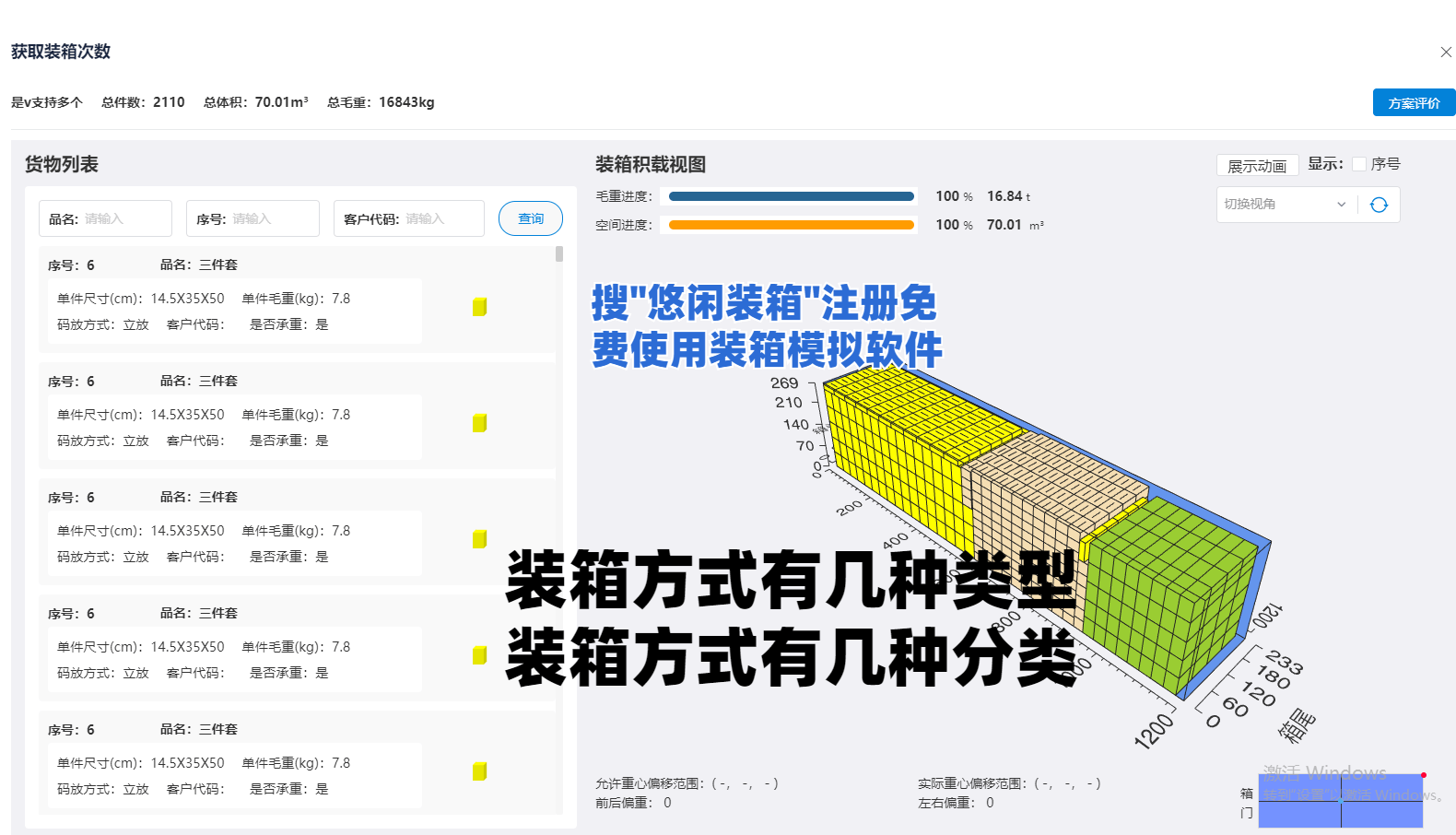1456x835 pixels.
Task: Focus the 序号 input field
Action: [252, 218]
